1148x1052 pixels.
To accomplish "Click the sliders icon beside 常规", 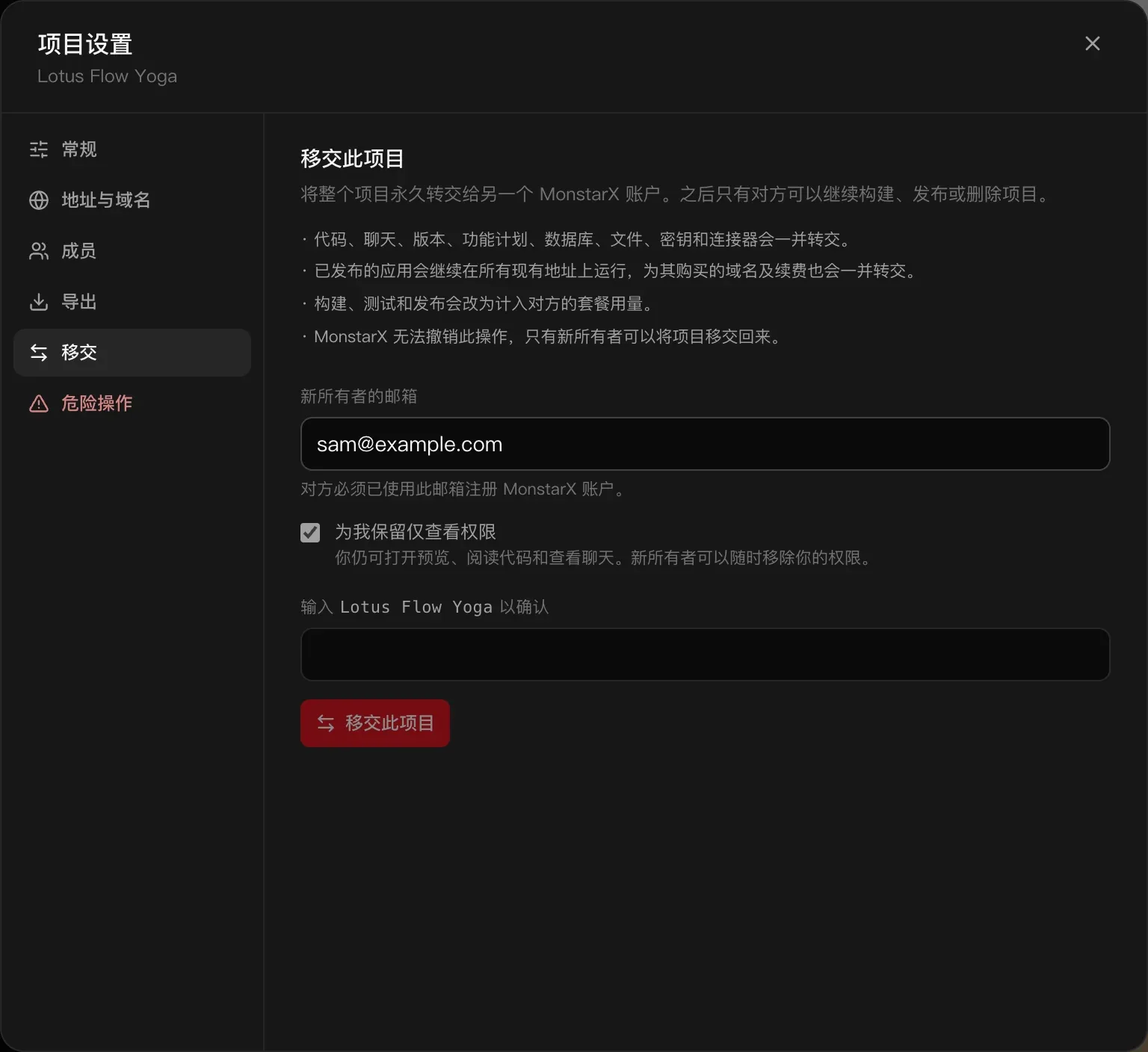I will (39, 149).
